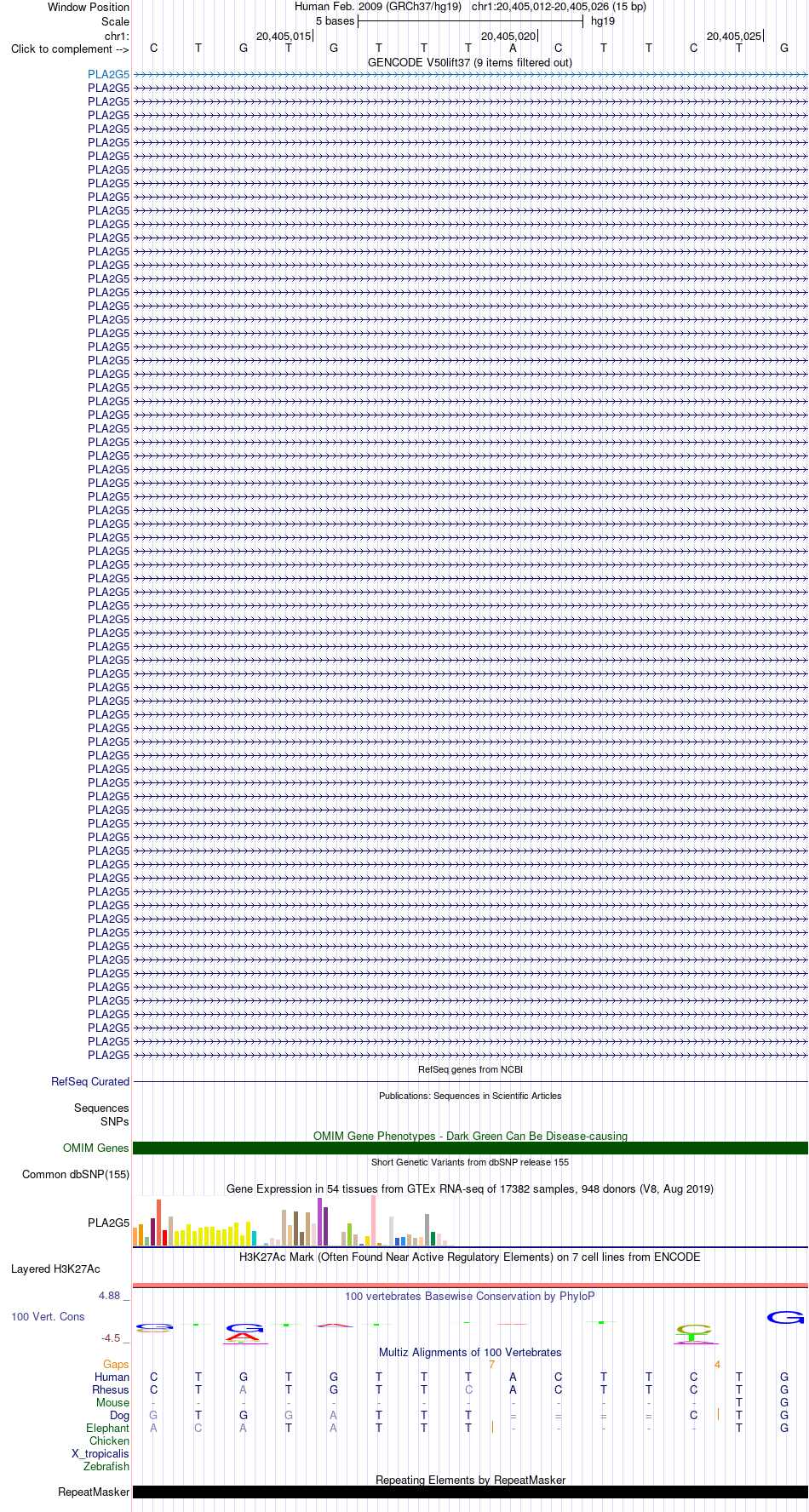This screenshot has height=1512, width=809.
Task: Select the X_tropicalis alignment row label
Action: tap(100, 1454)
